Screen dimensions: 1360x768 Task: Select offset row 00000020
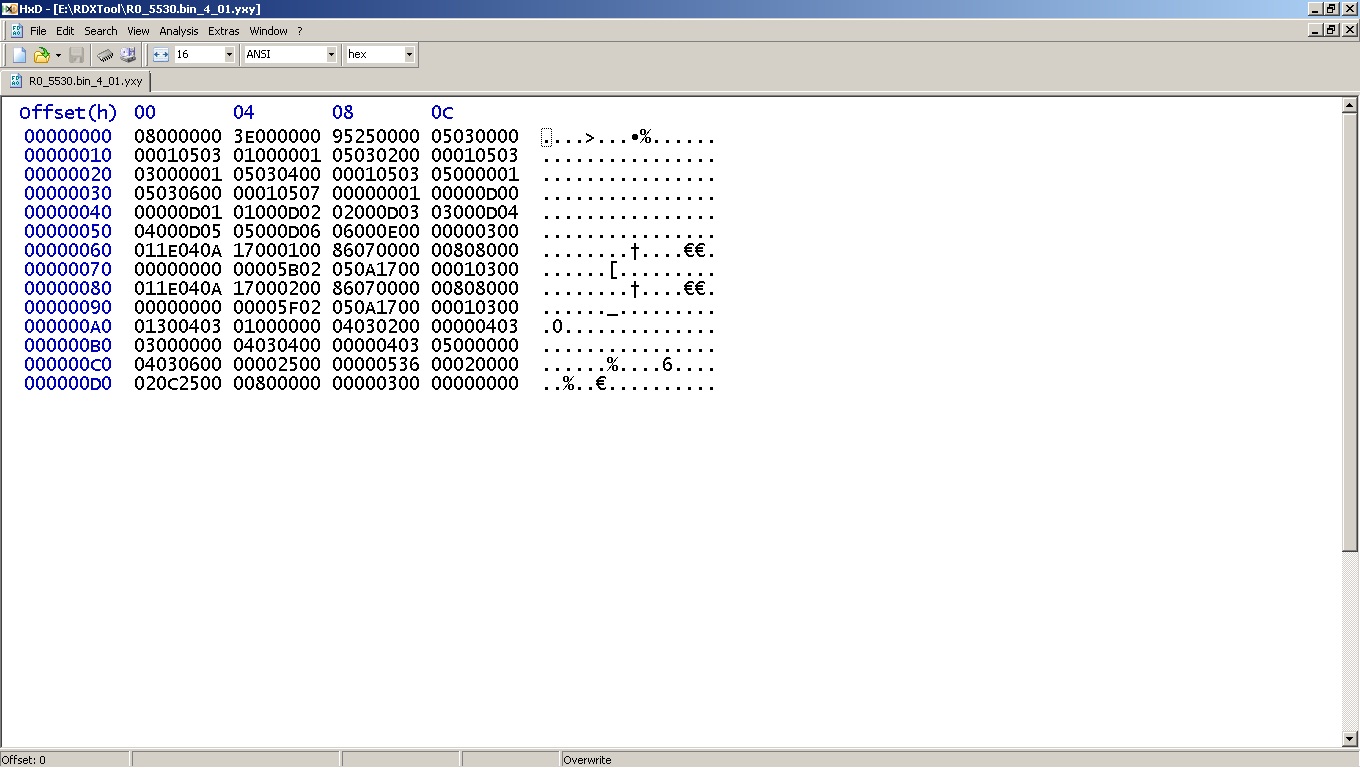click(68, 174)
